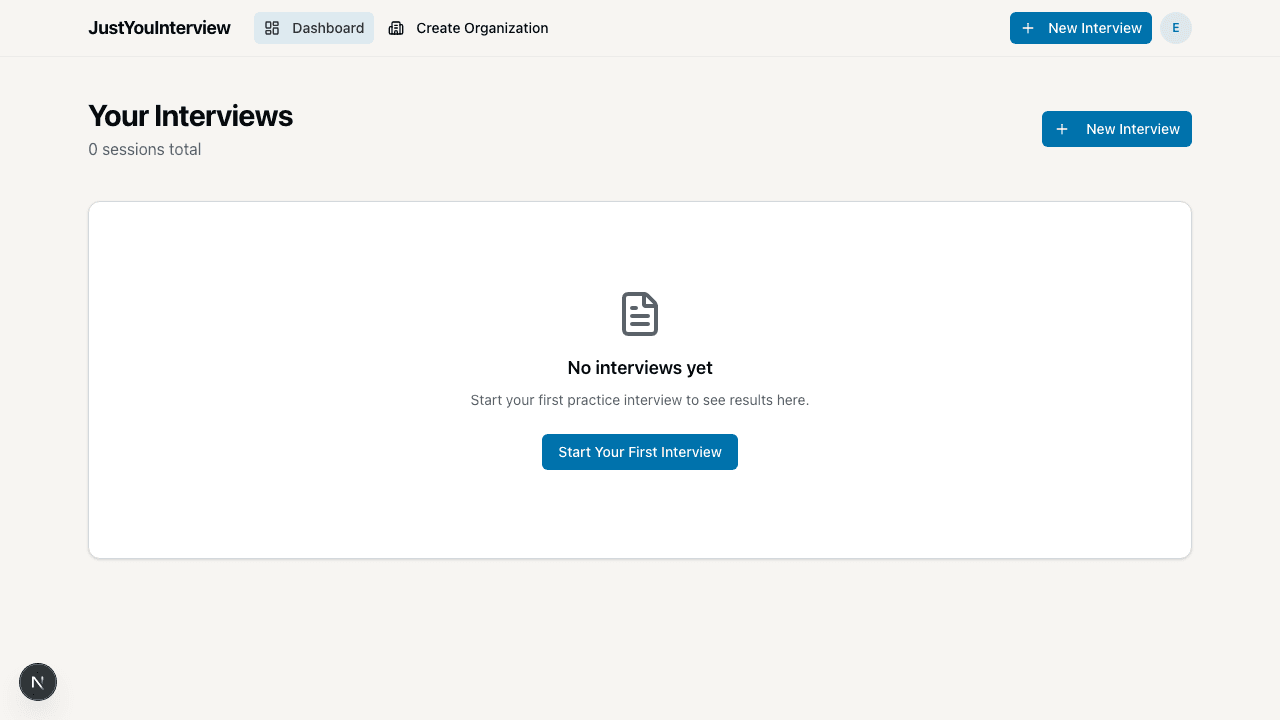1280x720 pixels.
Task: Click the JustYouInterview logo
Action: (x=159, y=28)
